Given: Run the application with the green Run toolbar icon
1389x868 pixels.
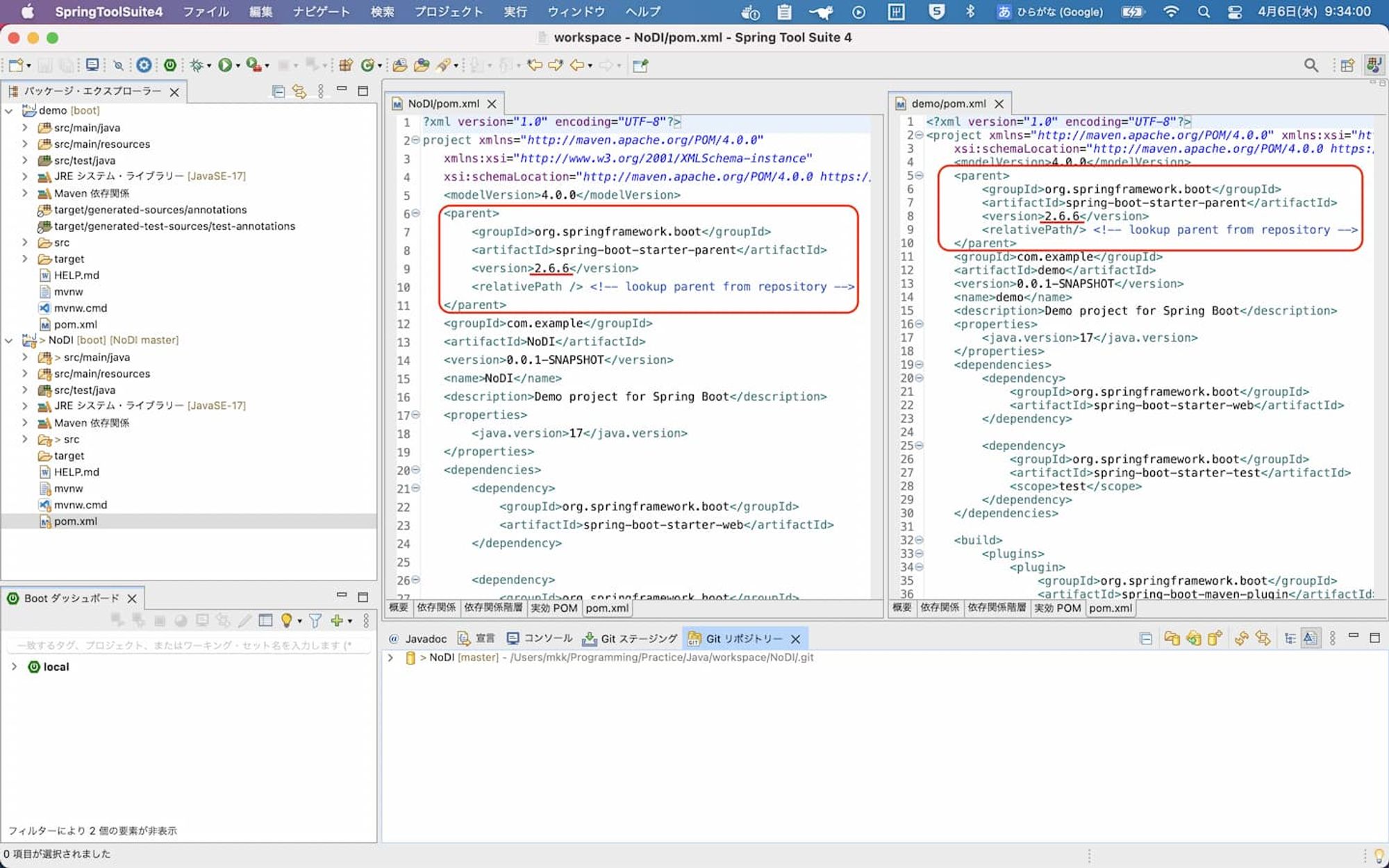Looking at the screenshot, I should tap(224, 65).
